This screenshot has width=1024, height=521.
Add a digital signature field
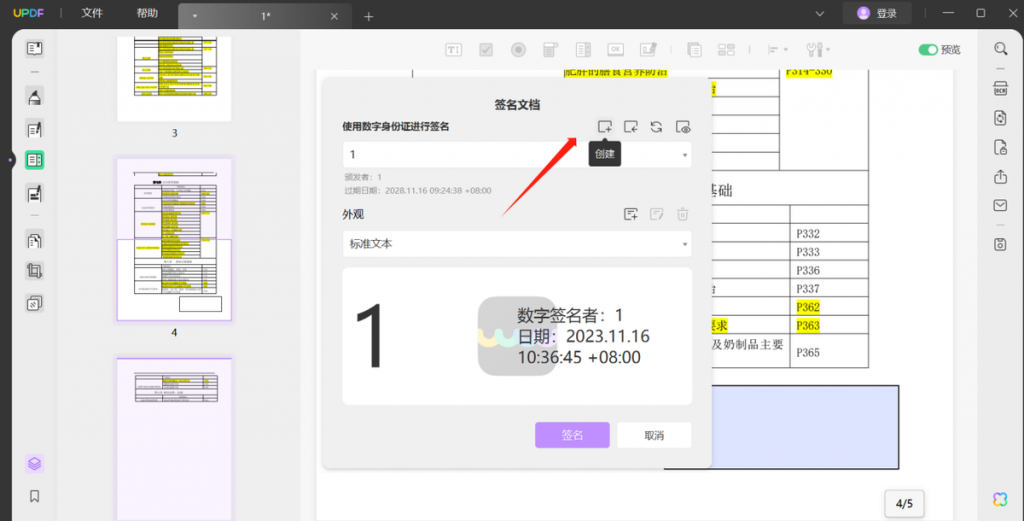pos(648,50)
